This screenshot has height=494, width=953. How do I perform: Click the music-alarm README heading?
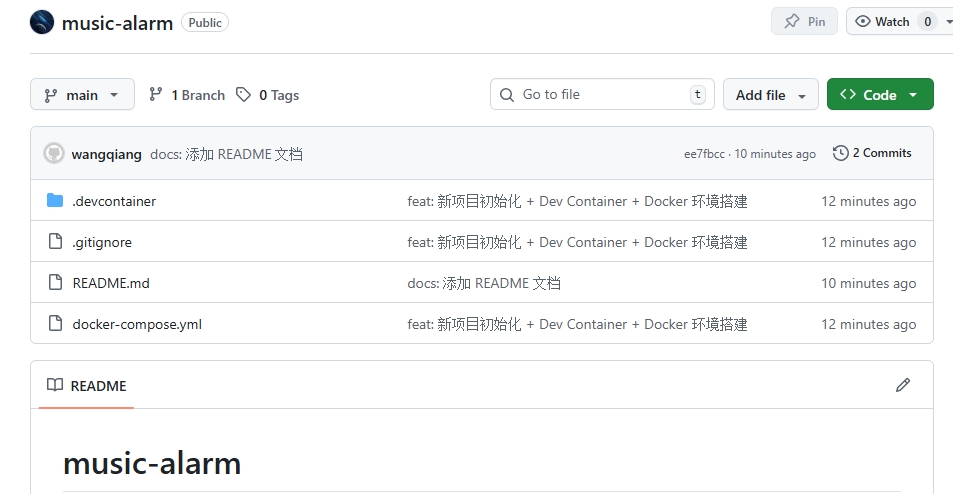click(x=152, y=464)
